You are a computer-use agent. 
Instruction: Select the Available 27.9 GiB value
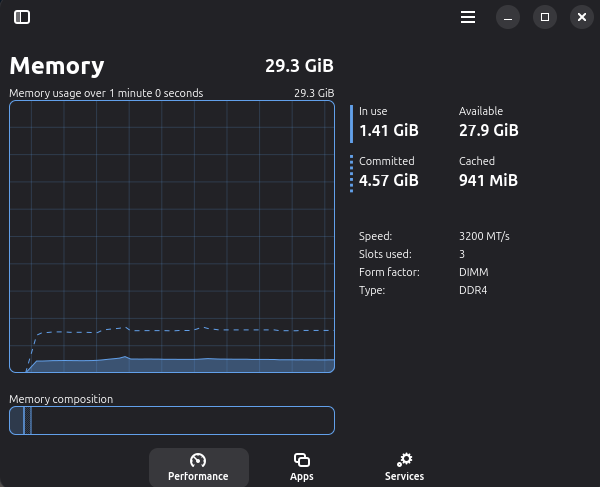[489, 131]
